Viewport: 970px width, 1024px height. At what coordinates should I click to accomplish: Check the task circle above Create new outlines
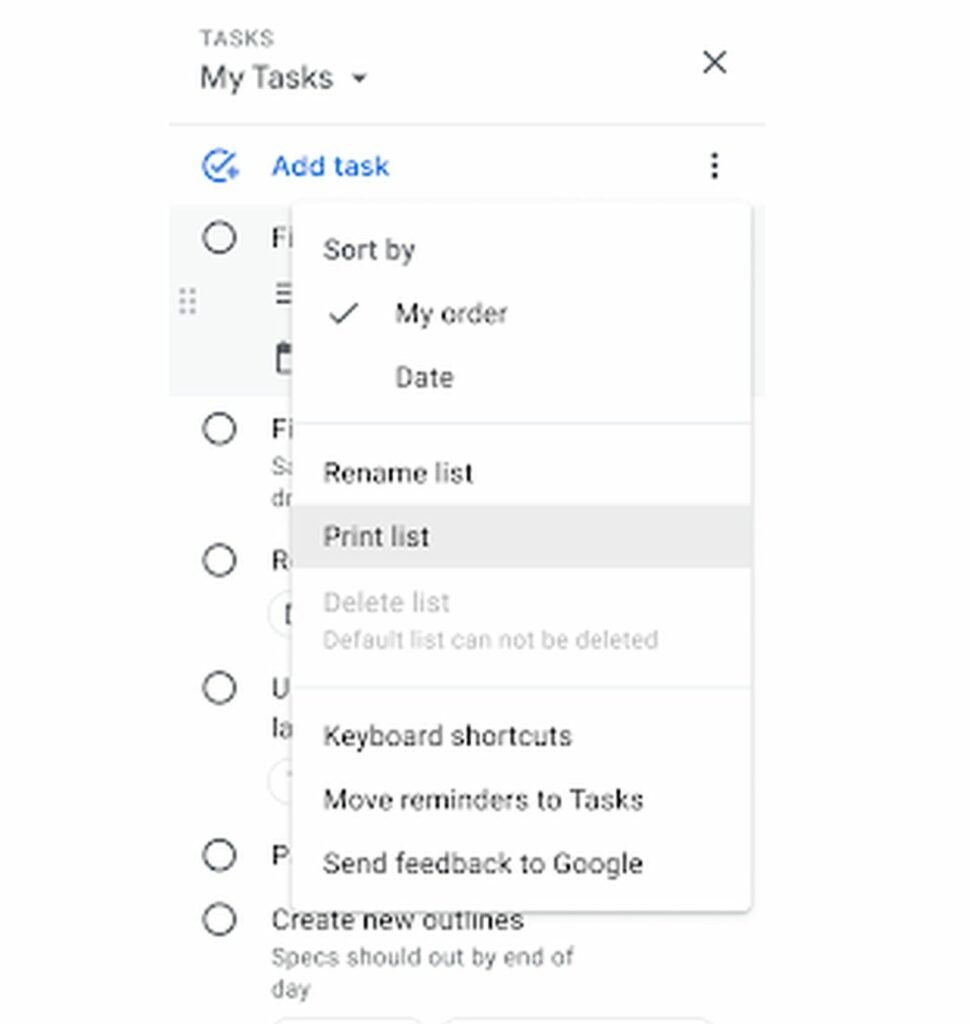218,856
